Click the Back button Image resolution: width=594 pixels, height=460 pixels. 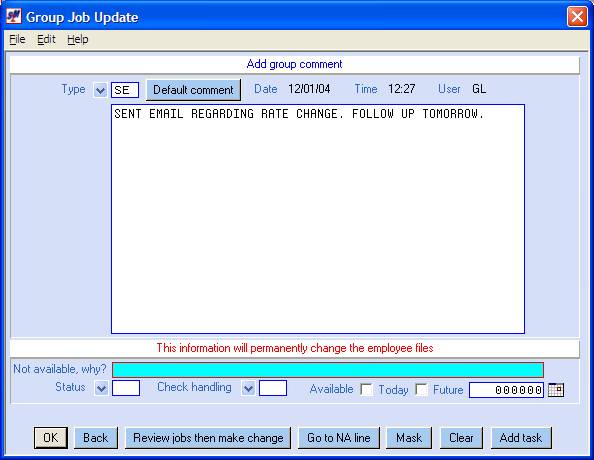96,438
